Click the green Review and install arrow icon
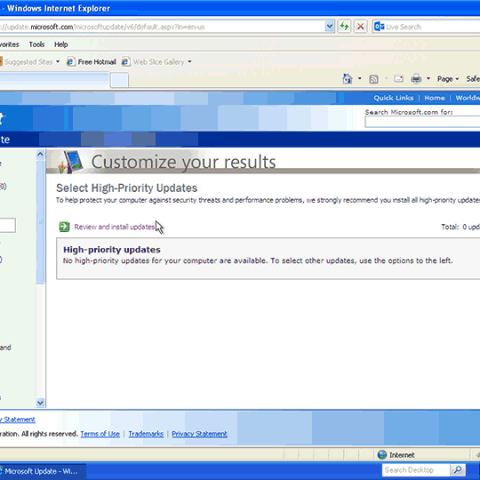The image size is (480, 480). coord(64,227)
